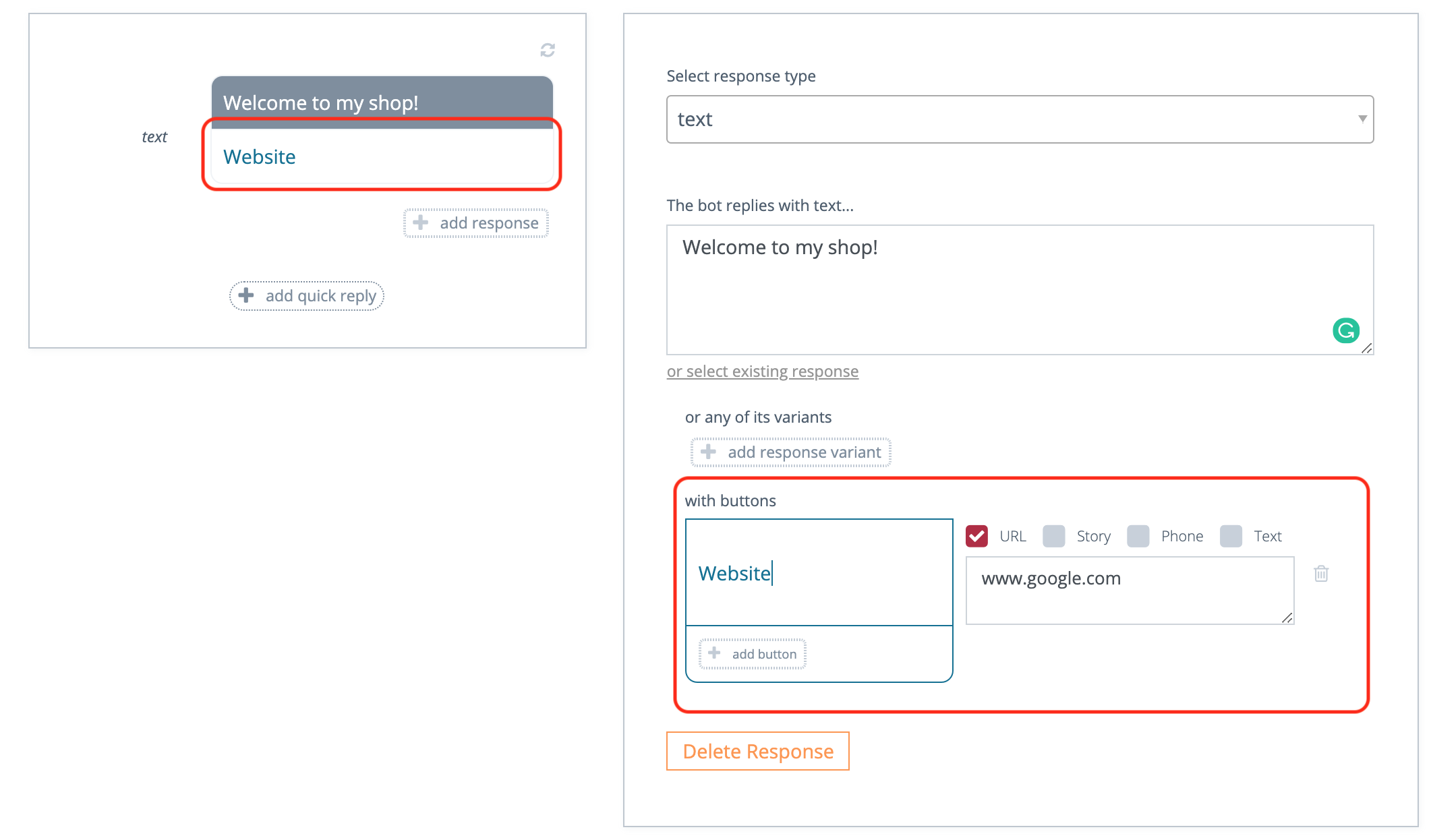Viewport: 1431px width, 840px height.
Task: Check the Phone checkbox
Action: pos(1138,536)
